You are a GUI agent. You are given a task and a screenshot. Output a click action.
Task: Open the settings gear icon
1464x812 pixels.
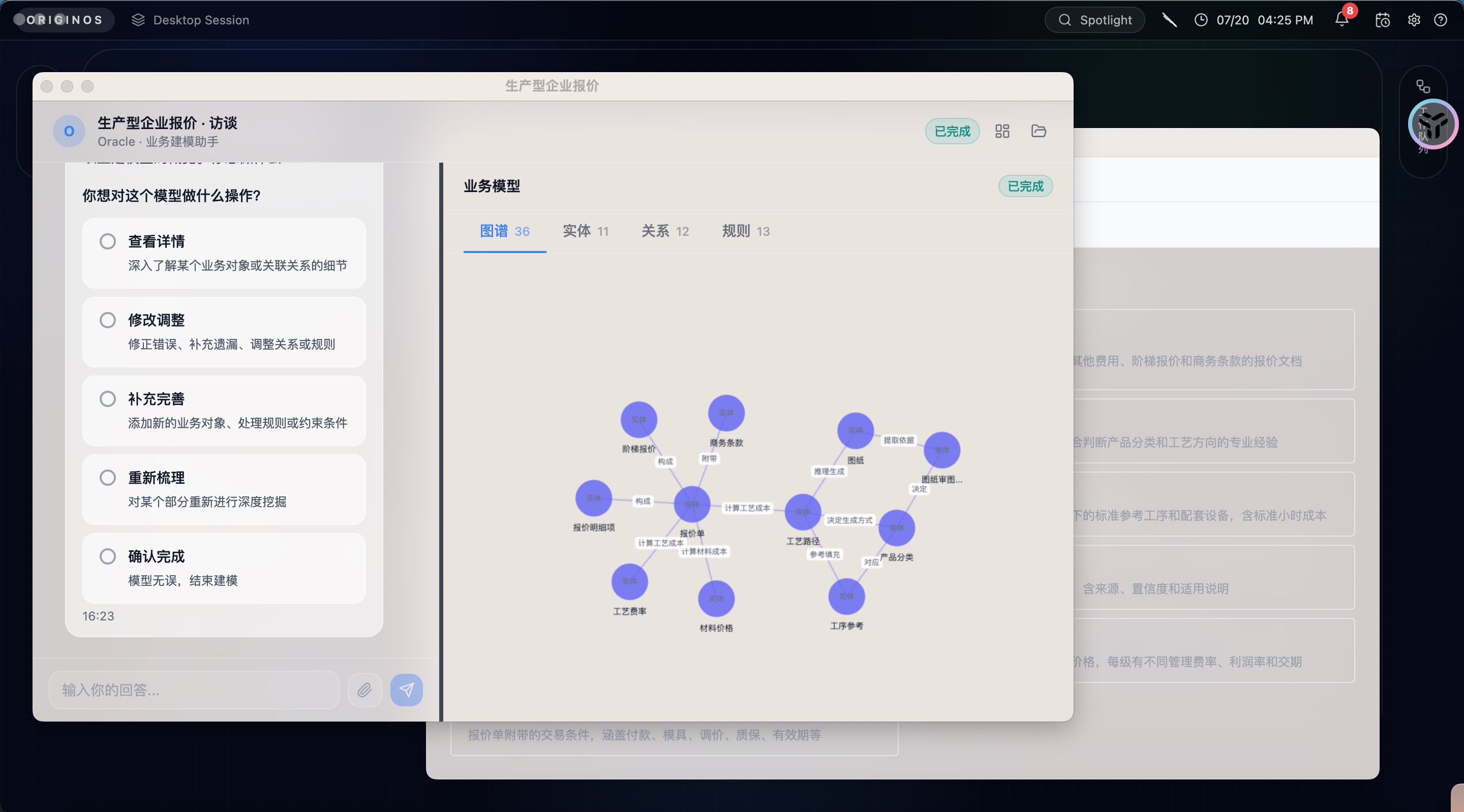click(1414, 20)
